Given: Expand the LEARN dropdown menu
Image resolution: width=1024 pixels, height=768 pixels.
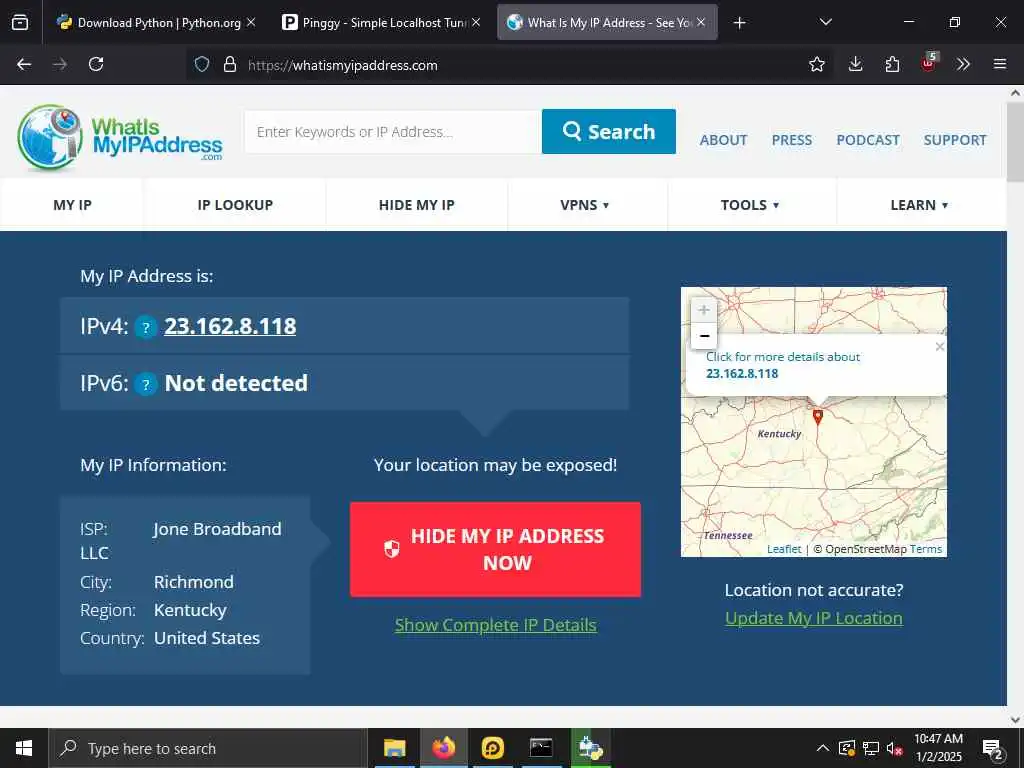Looking at the screenshot, I should coord(919,204).
